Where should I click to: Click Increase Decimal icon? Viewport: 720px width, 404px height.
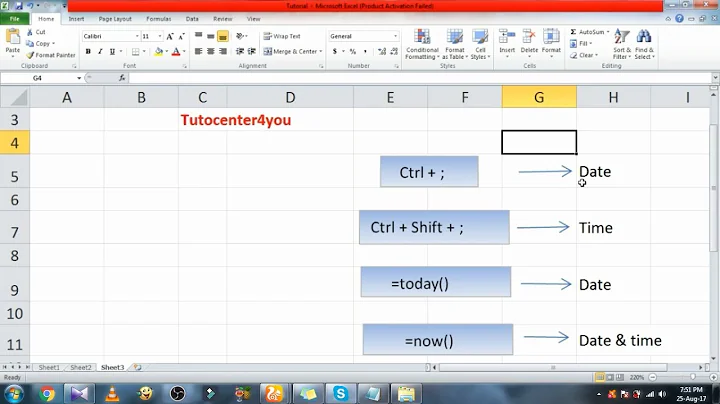click(x=382, y=51)
